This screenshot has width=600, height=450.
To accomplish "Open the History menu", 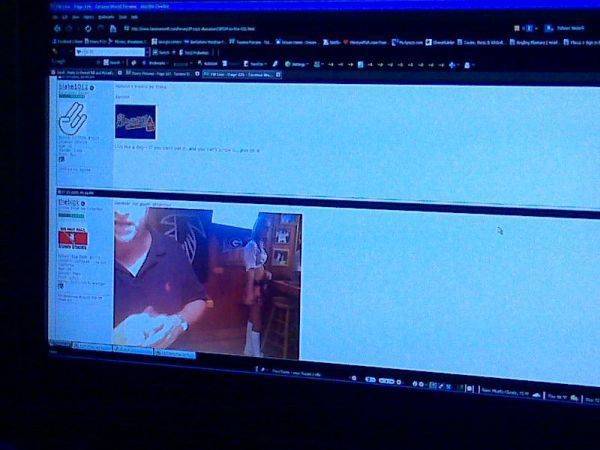I will click(88, 17).
